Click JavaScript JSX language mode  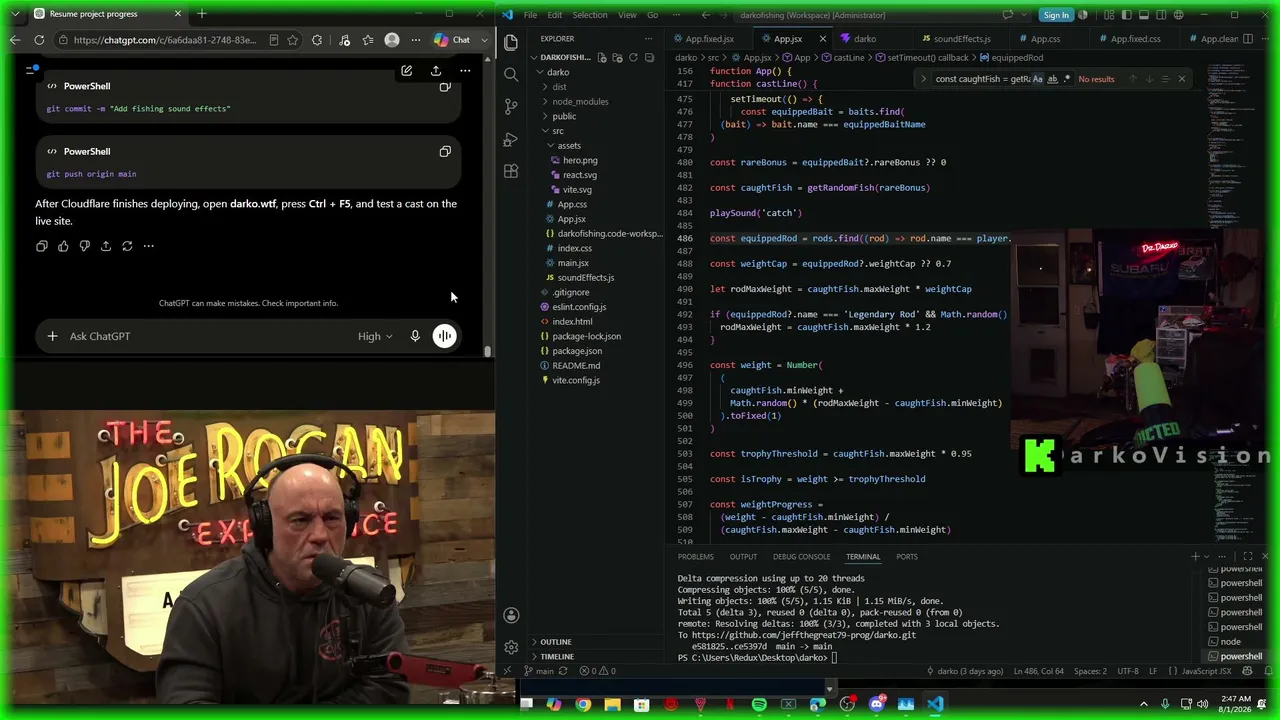coord(1206,671)
